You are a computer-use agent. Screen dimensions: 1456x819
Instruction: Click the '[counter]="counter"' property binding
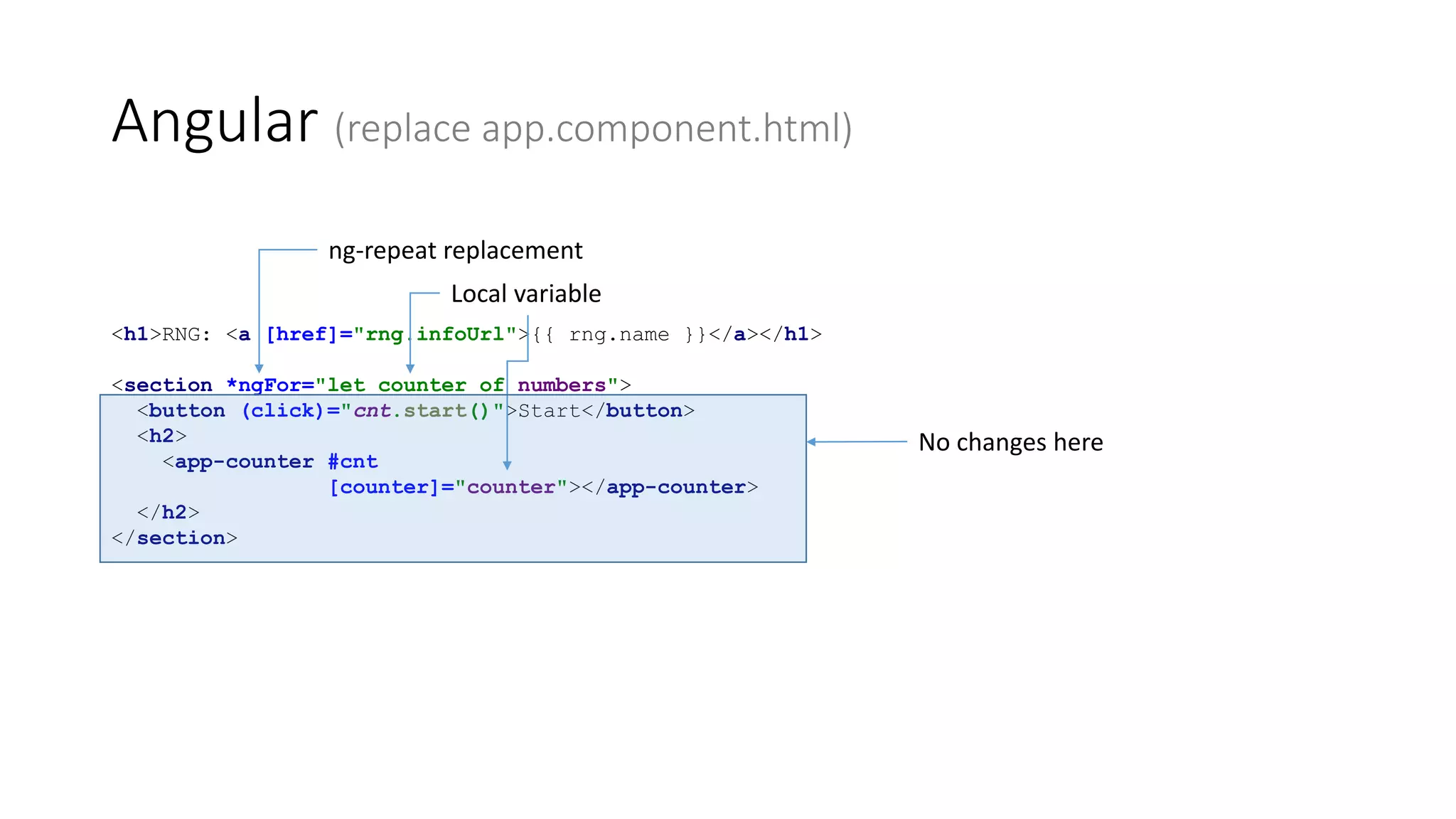coord(448,488)
